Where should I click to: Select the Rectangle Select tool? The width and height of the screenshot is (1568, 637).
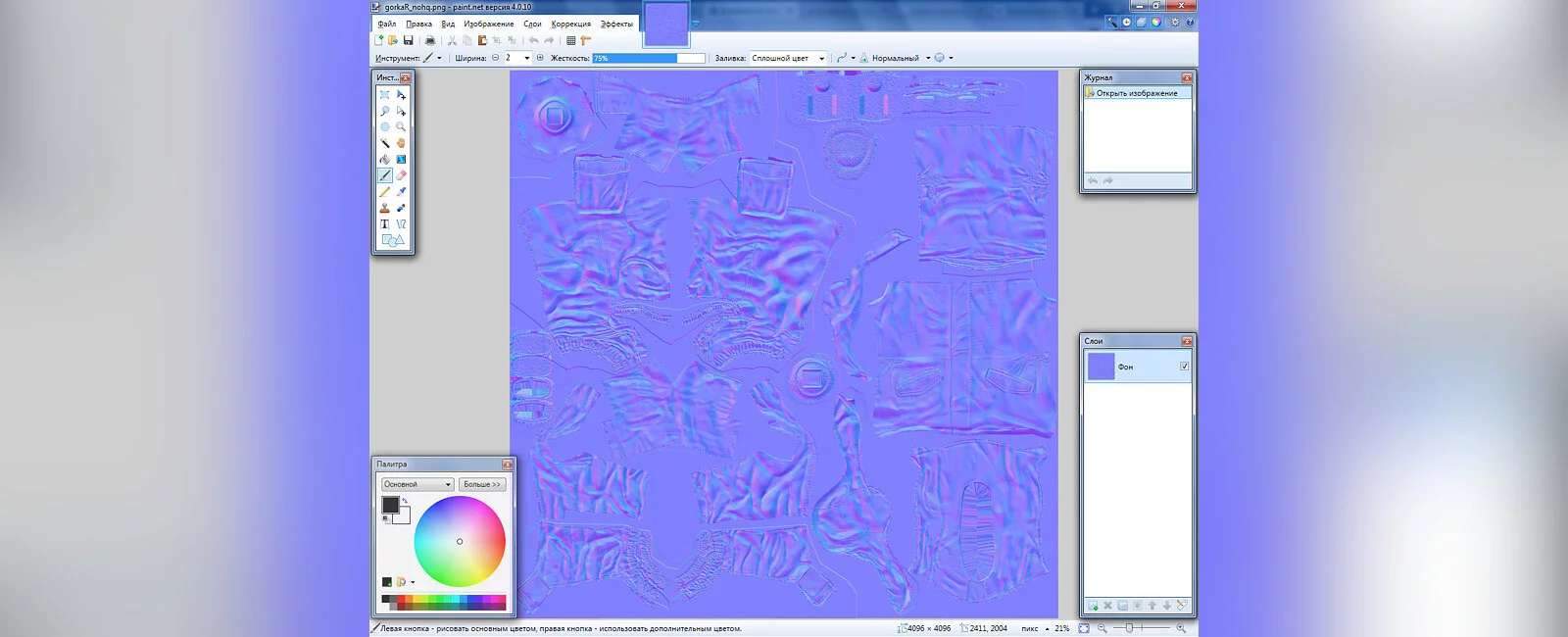coord(385,95)
